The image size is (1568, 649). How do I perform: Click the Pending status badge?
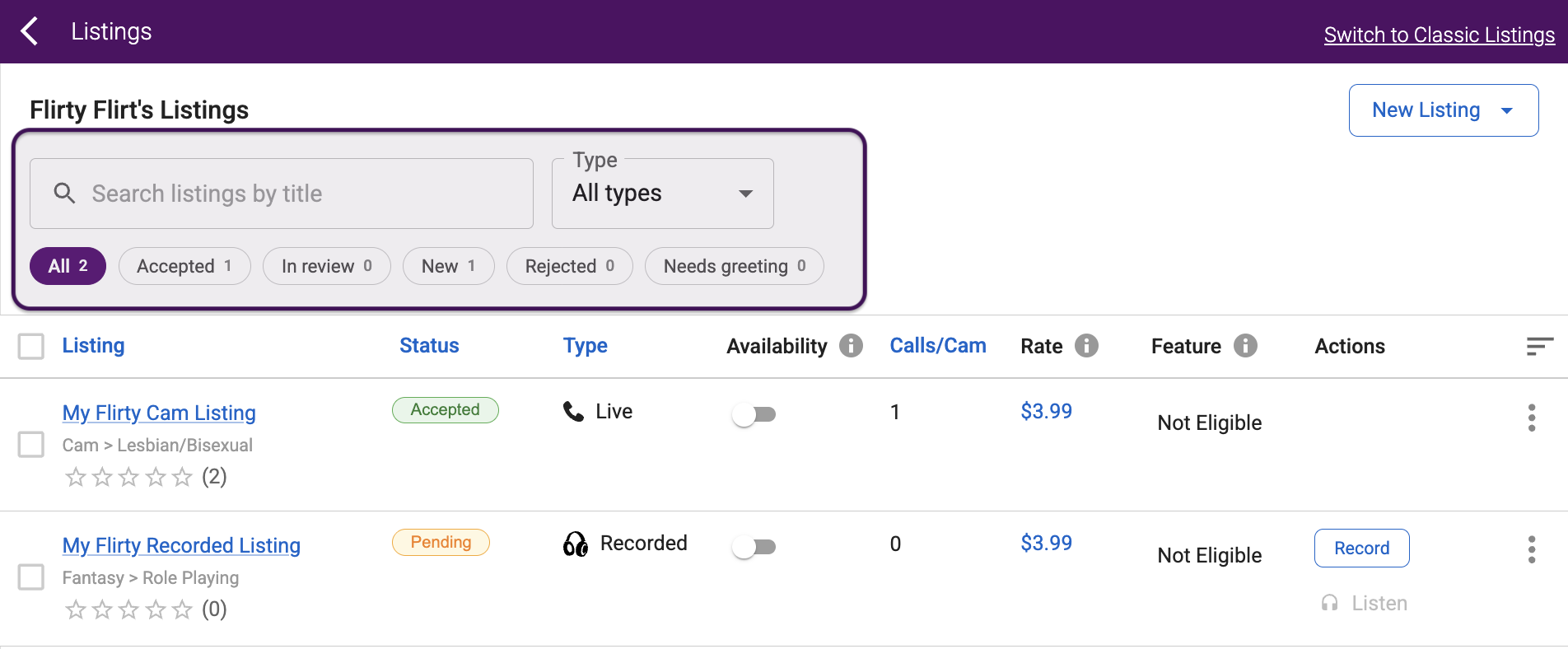coord(441,542)
